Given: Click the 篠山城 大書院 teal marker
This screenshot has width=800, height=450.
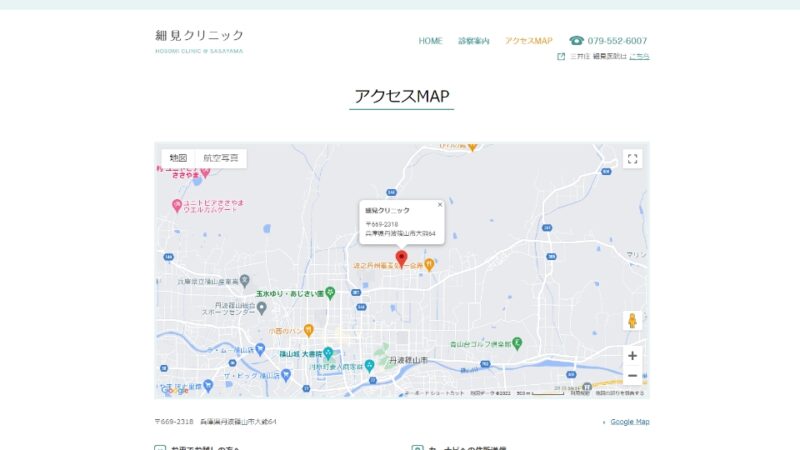Looking at the screenshot, I should coord(328,353).
